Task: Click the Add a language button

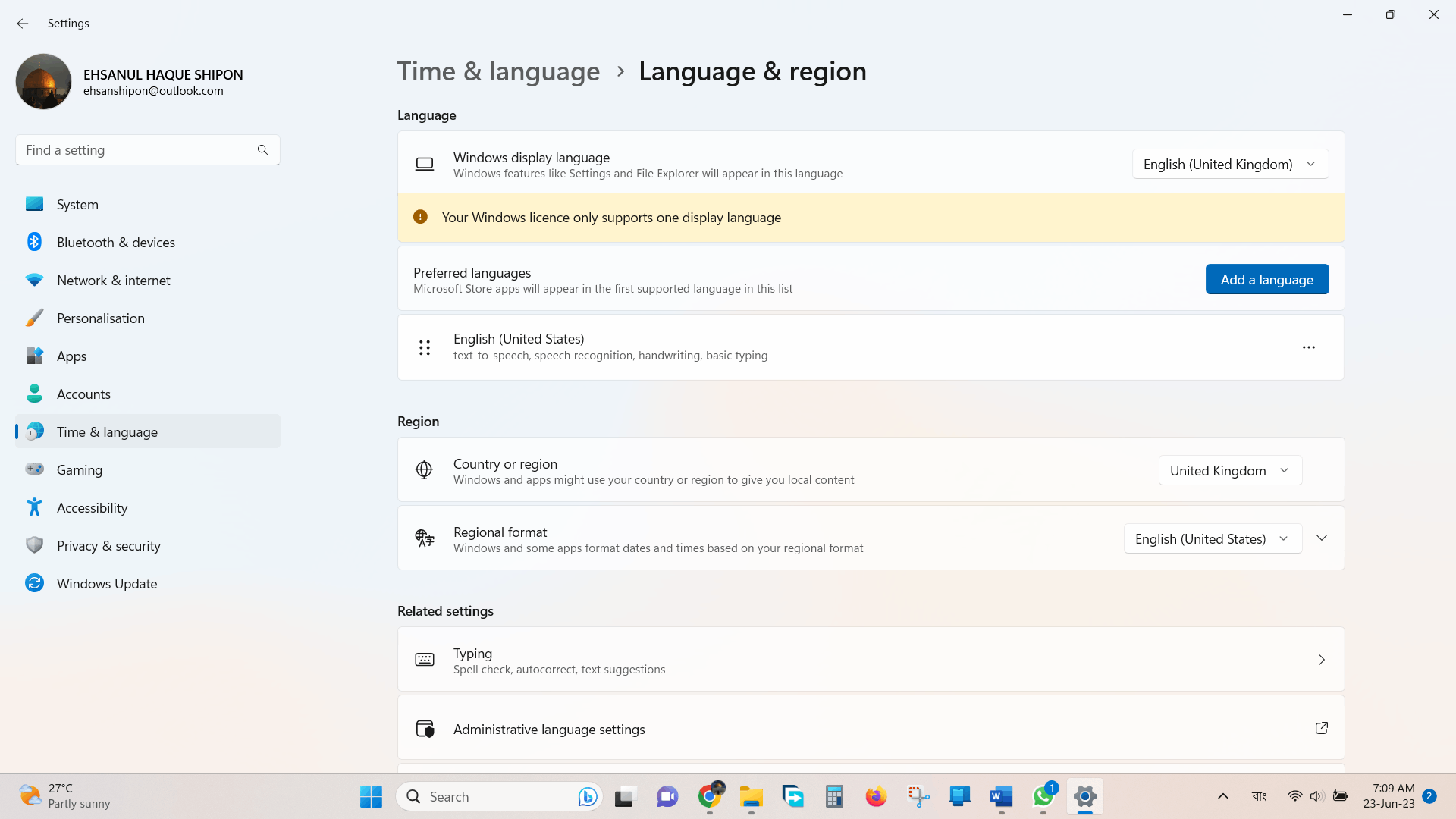Action: coord(1267,280)
